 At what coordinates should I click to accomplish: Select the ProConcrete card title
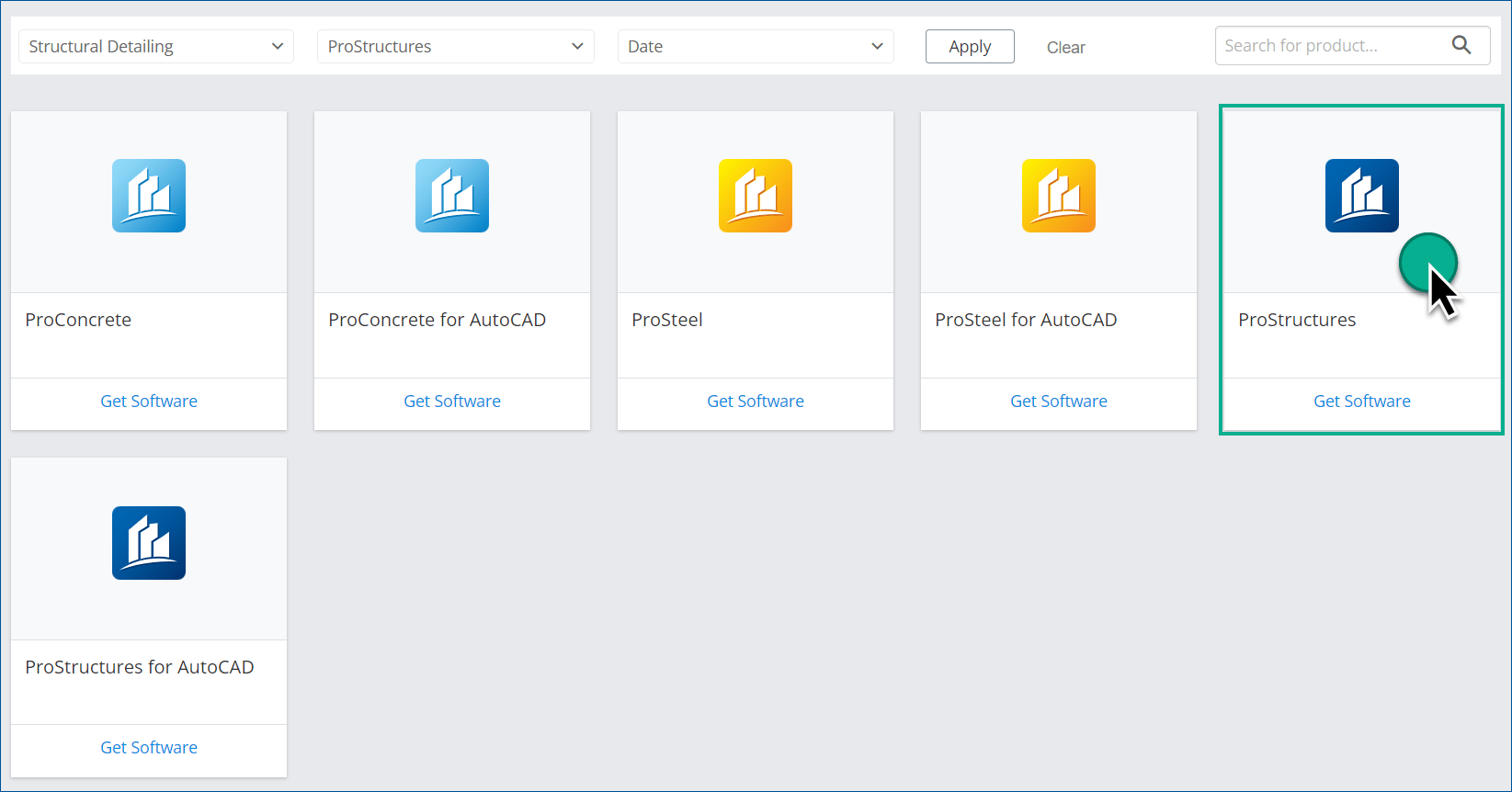tap(78, 320)
